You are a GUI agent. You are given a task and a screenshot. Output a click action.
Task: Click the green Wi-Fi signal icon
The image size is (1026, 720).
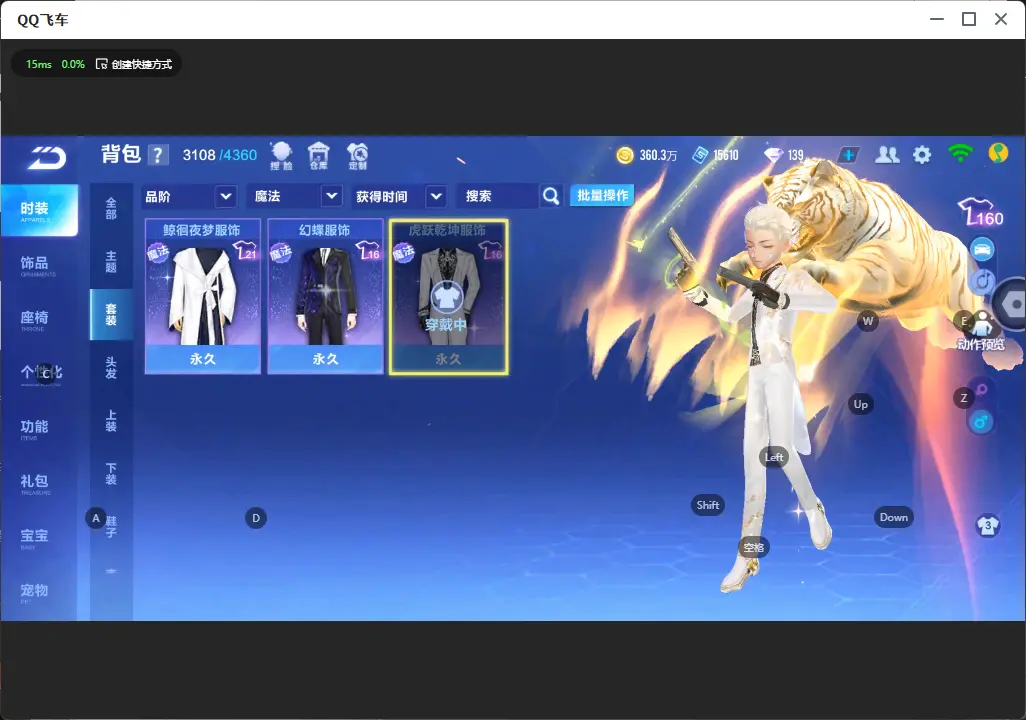[960, 154]
